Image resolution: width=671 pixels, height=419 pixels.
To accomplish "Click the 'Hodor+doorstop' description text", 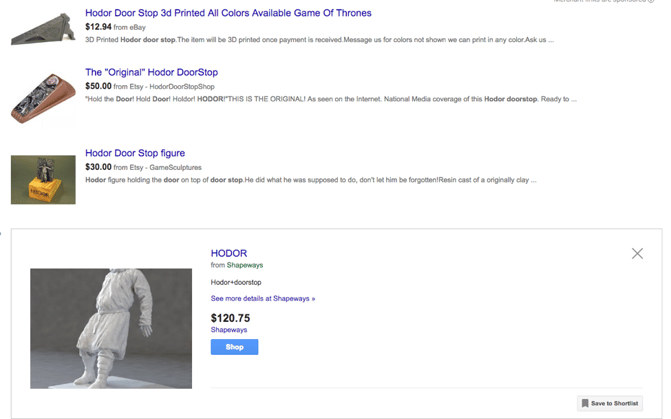I will 236,282.
